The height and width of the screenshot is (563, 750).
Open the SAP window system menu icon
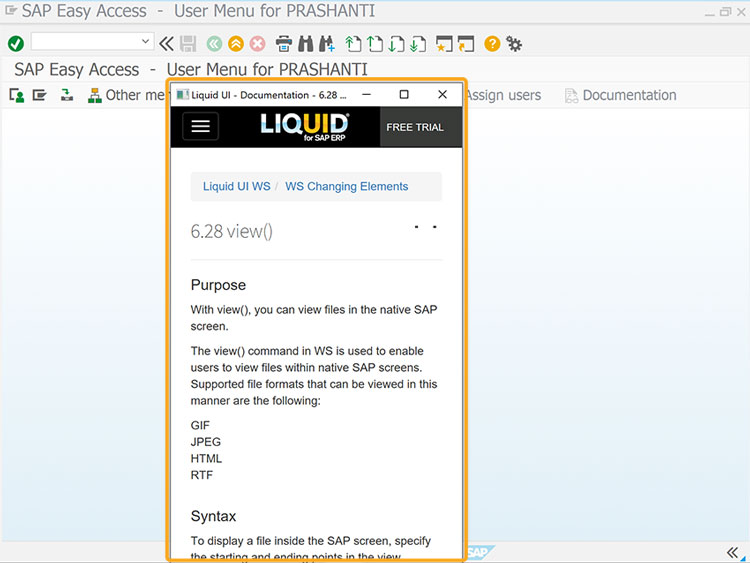(x=11, y=10)
